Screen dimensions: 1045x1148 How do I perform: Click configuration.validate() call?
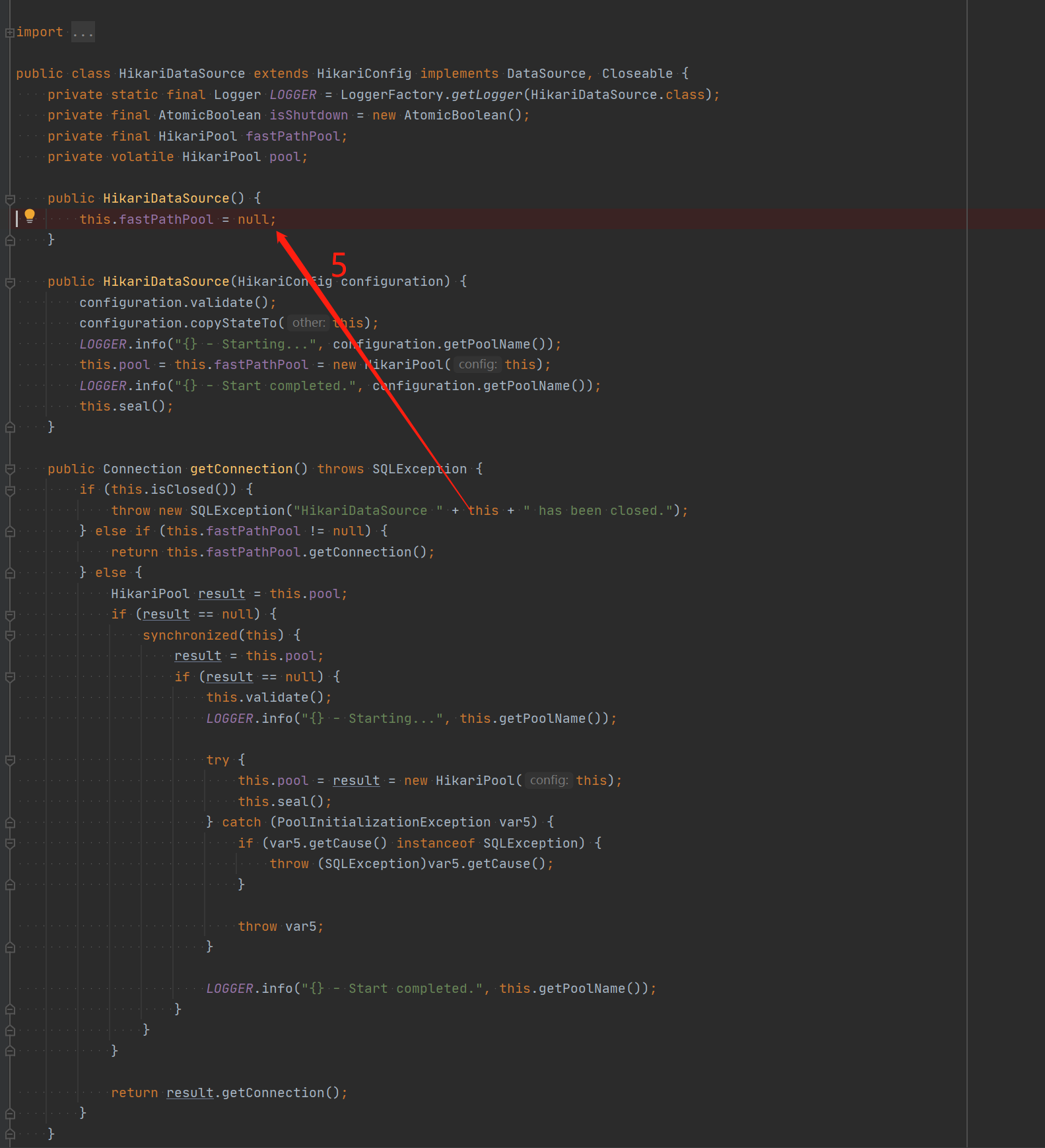point(174,302)
